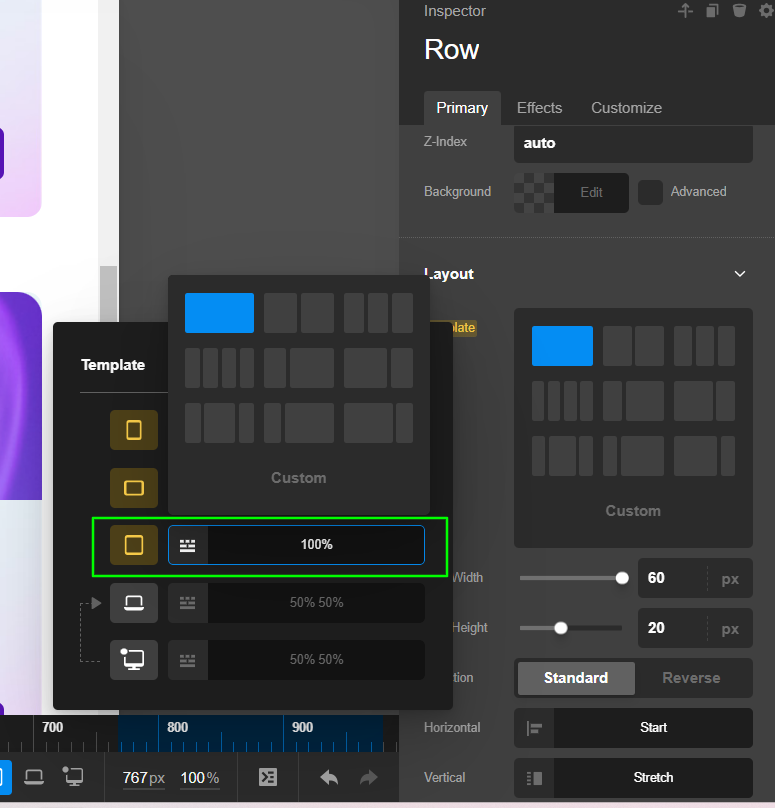
Task: Select the Standard direction option
Action: (575, 678)
